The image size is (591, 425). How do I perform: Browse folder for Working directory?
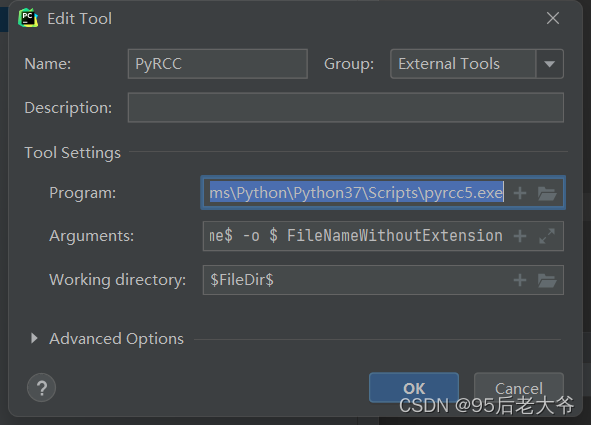coord(547,280)
